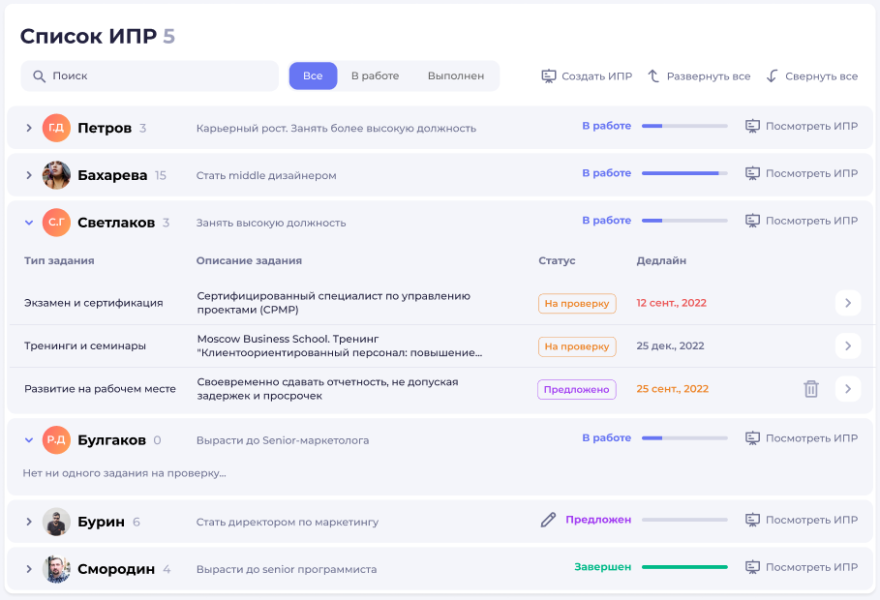Switch to the В работе tab
This screenshot has width=880, height=600.
tap(375, 76)
